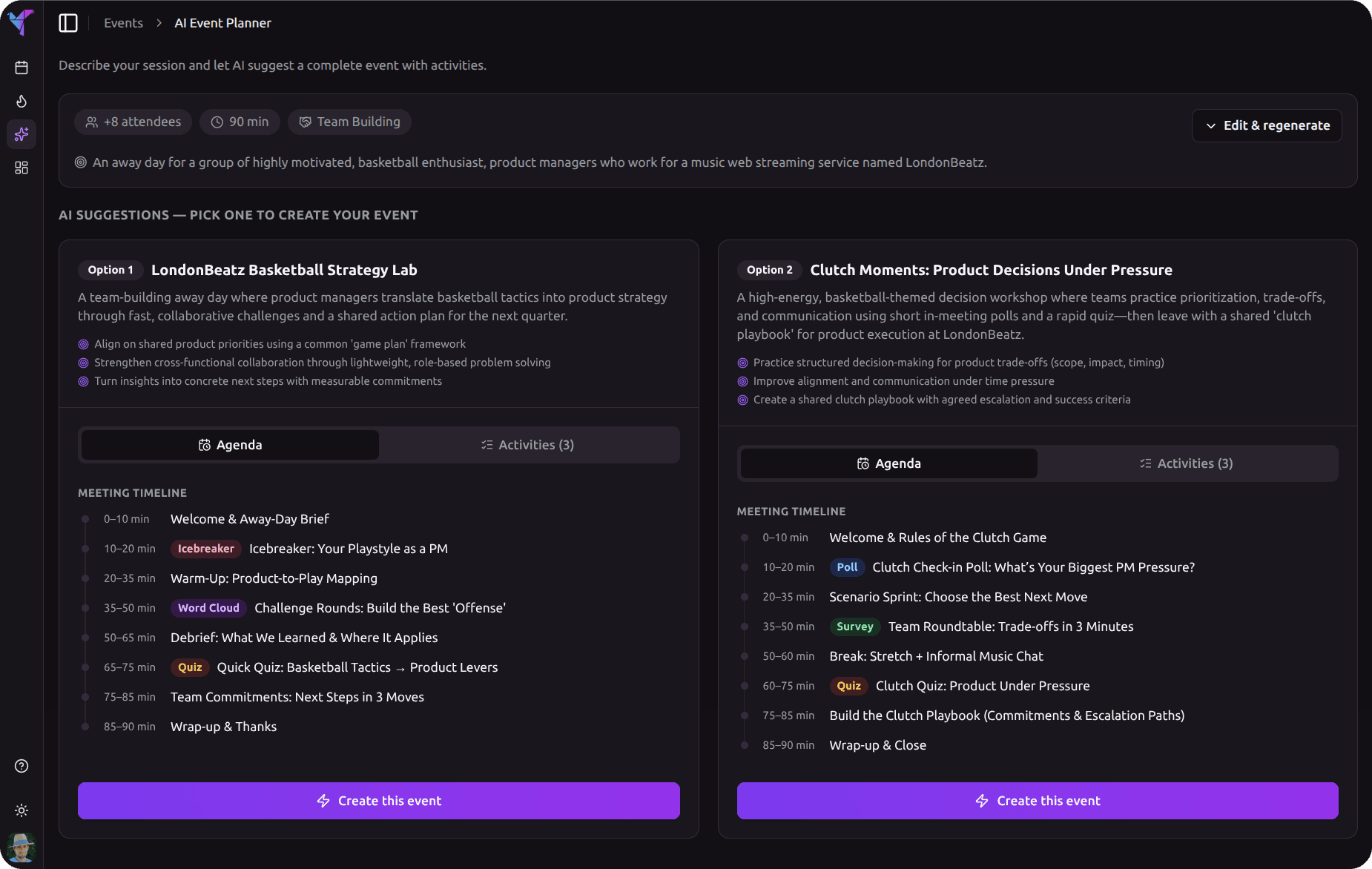Click the Poll tag
Screen dimensions: 1372x869
pyautogui.click(x=847, y=567)
